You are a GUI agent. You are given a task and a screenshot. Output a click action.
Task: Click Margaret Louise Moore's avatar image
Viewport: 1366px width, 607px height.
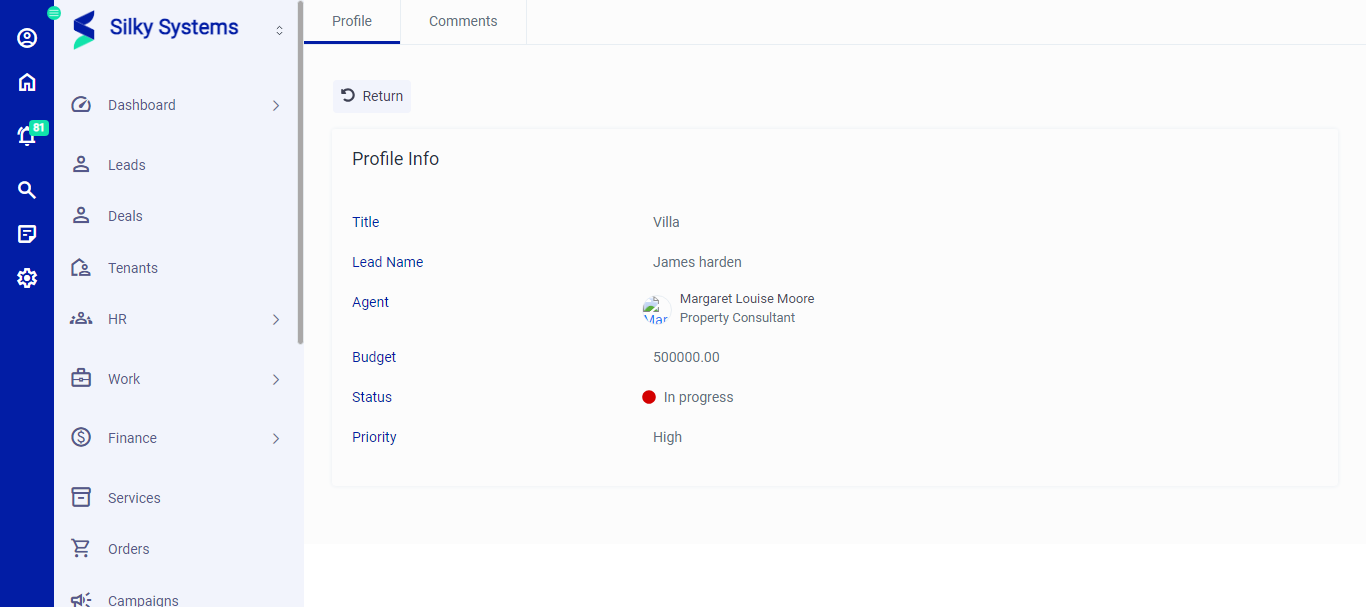click(x=656, y=310)
